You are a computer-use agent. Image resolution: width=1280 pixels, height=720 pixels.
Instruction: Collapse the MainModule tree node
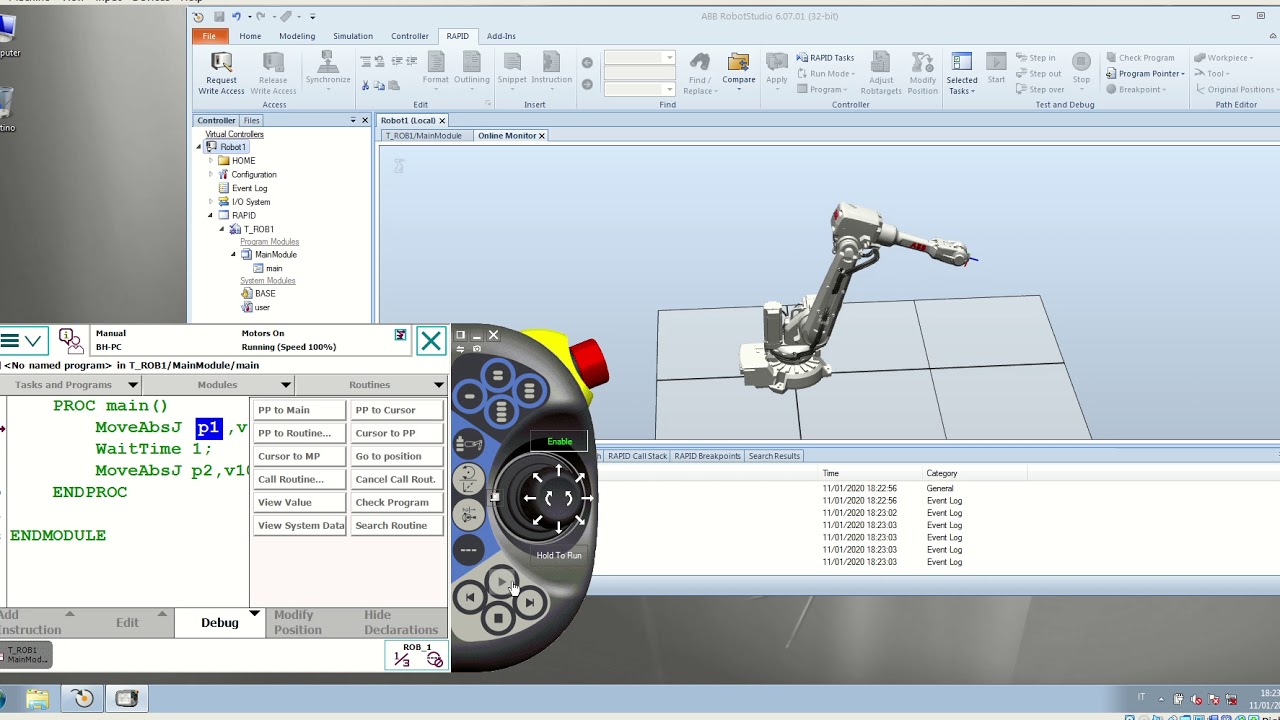(x=234, y=254)
